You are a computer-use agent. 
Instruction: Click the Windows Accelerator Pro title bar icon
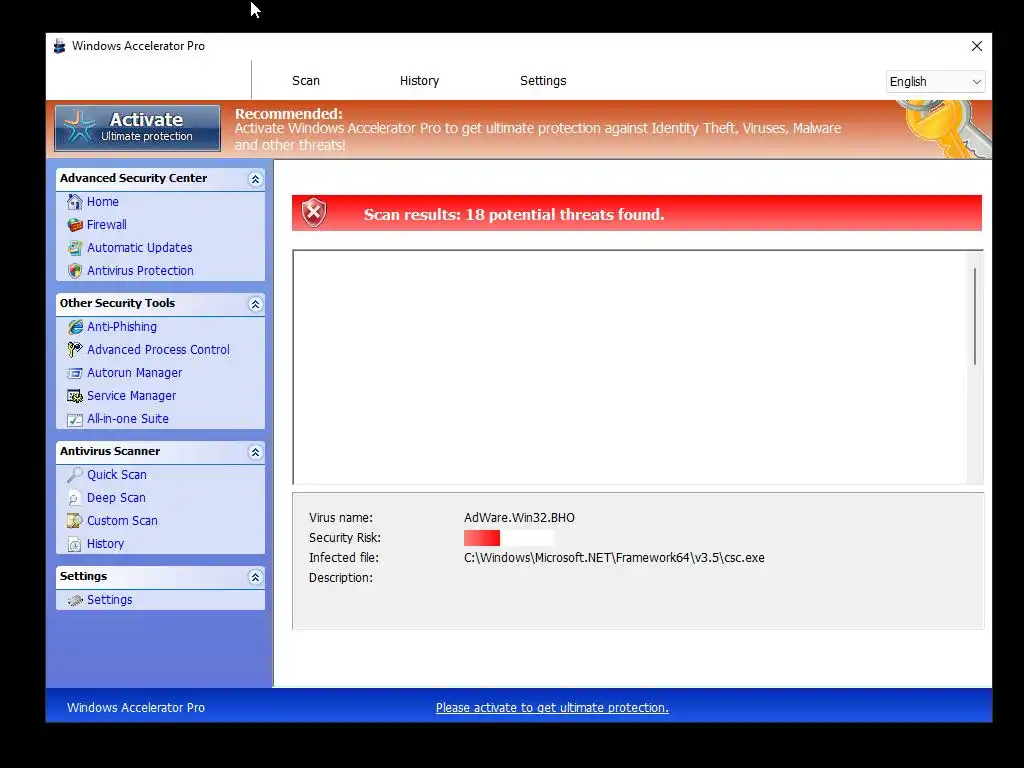pyautogui.click(x=59, y=46)
